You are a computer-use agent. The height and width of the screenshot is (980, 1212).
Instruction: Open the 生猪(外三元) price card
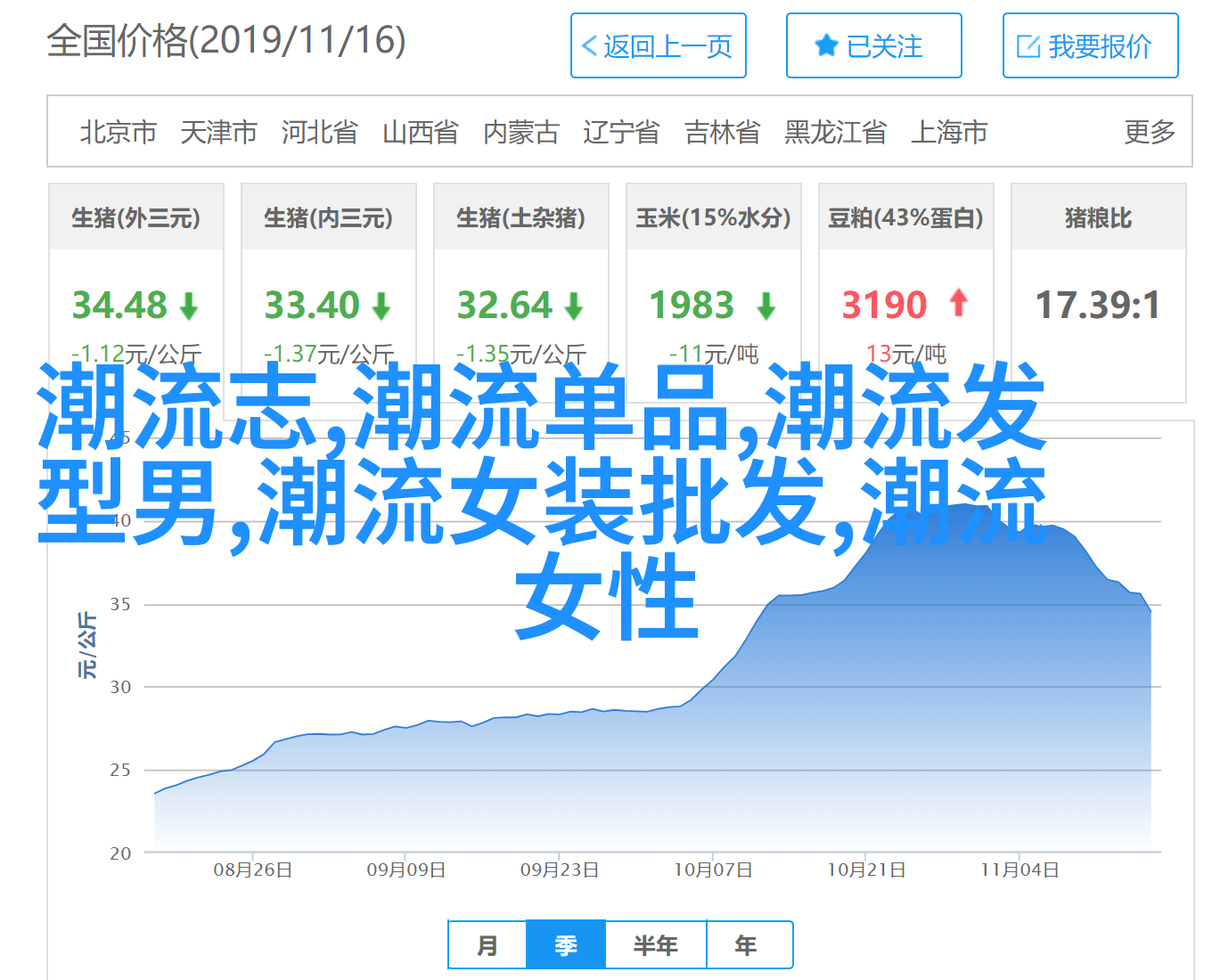(136, 217)
